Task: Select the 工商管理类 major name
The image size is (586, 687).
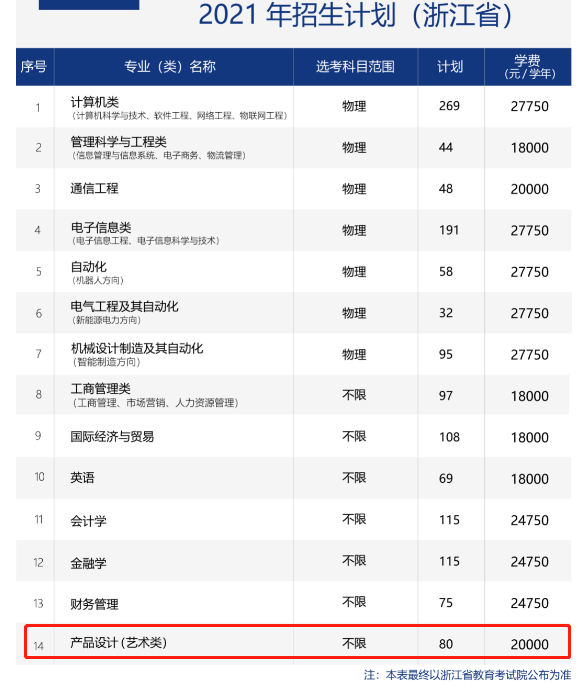Action: (x=101, y=388)
